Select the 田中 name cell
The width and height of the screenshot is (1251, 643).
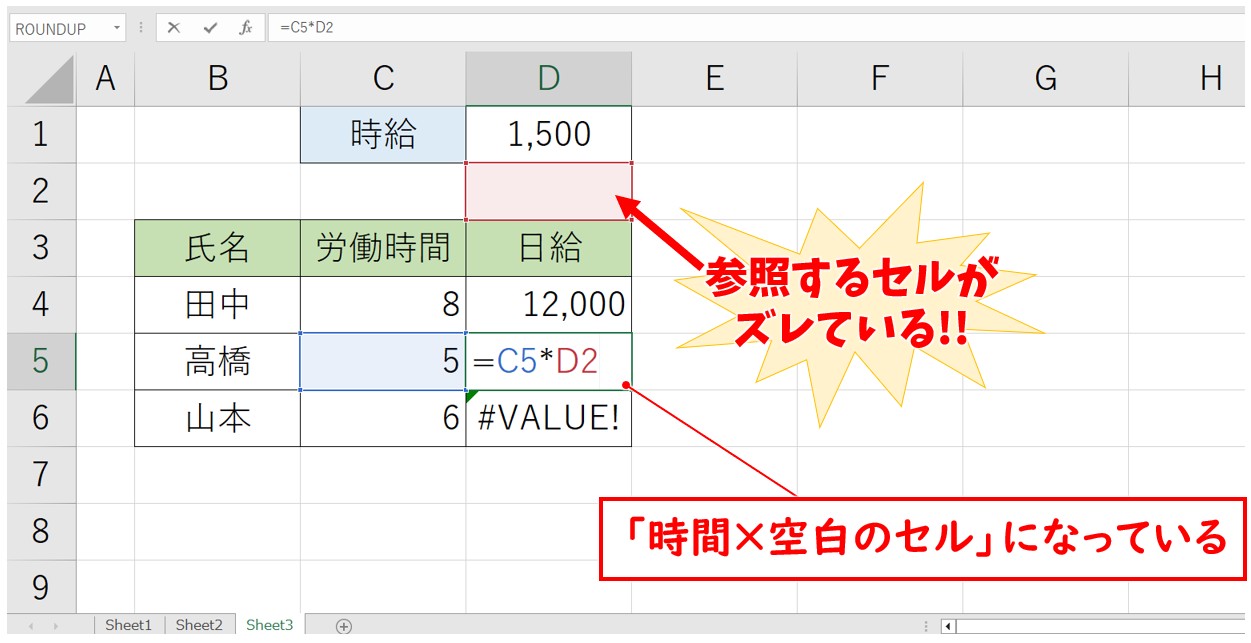tap(217, 305)
